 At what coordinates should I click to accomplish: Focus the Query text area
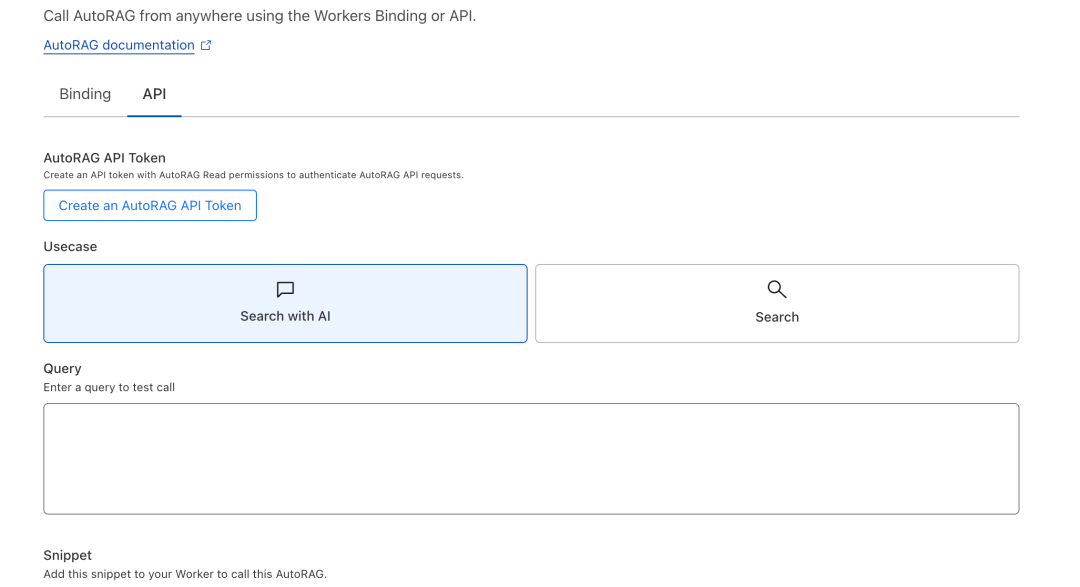click(x=531, y=458)
